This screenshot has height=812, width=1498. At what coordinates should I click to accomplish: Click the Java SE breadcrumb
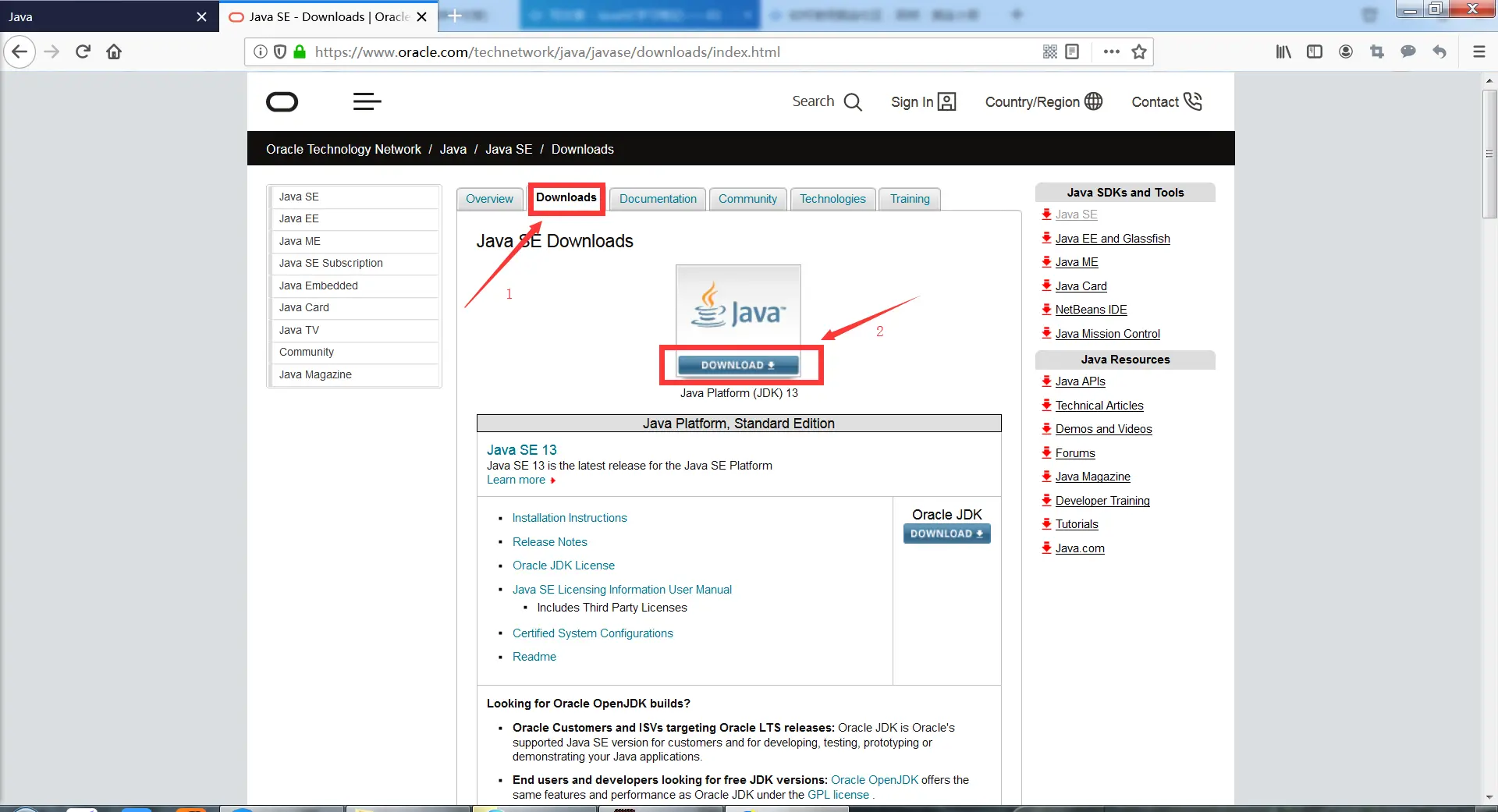coord(509,149)
